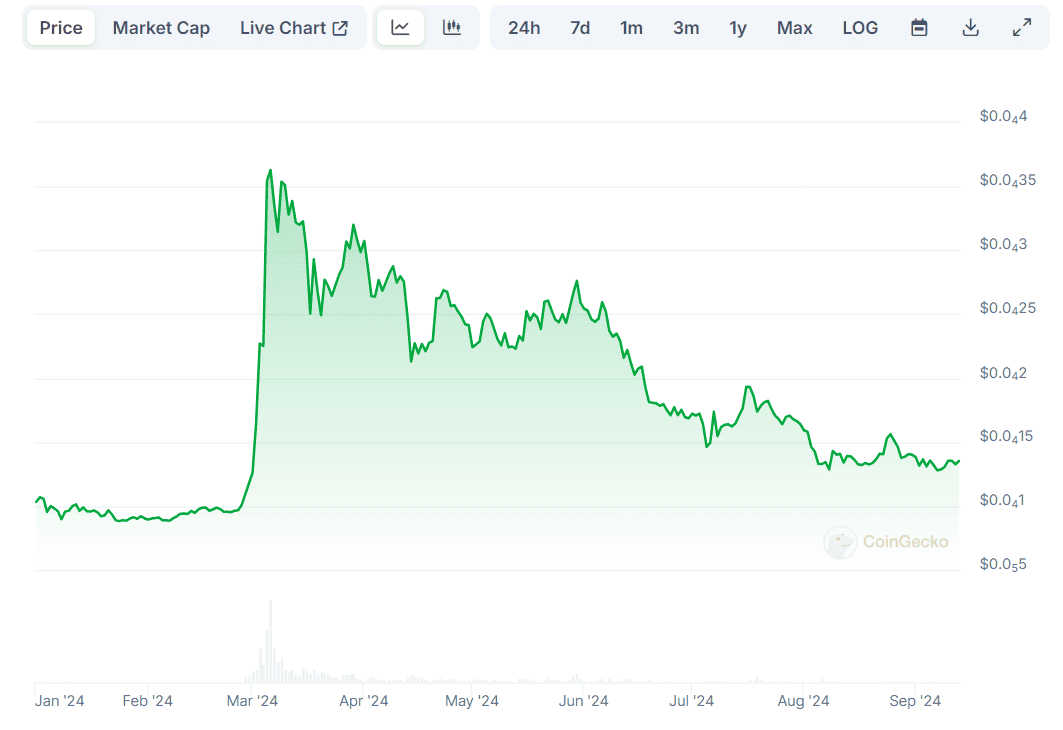This screenshot has width=1063, height=730.
Task: Click the Jun '24 x-axis label
Action: click(x=583, y=701)
